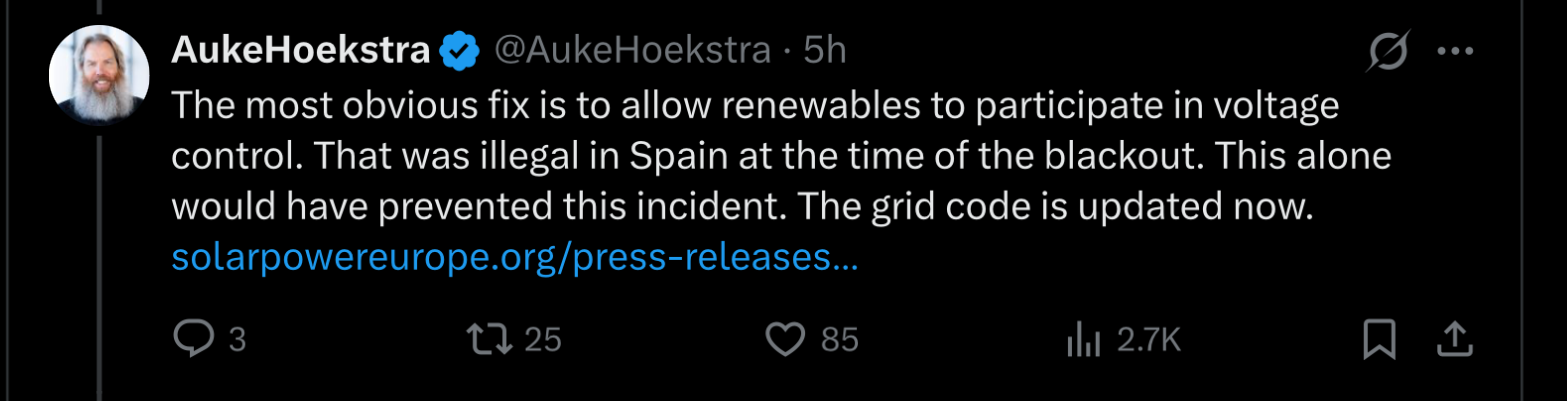Screen dimensions: 1567x401
Task: Click the blue verified checkmark badge
Action: pos(458,51)
